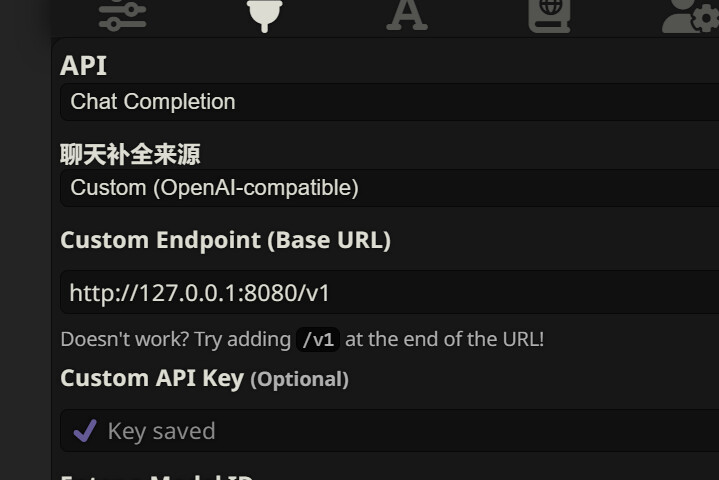Open Advanced Formatting letter A icon
This screenshot has height=480, width=719.
[407, 14]
